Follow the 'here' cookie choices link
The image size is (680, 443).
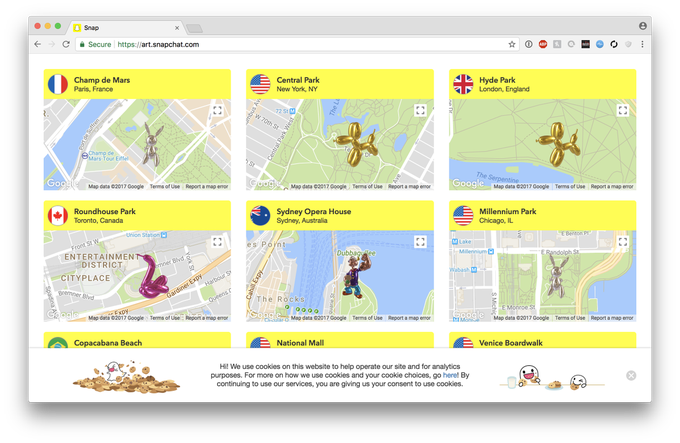[x=450, y=375]
